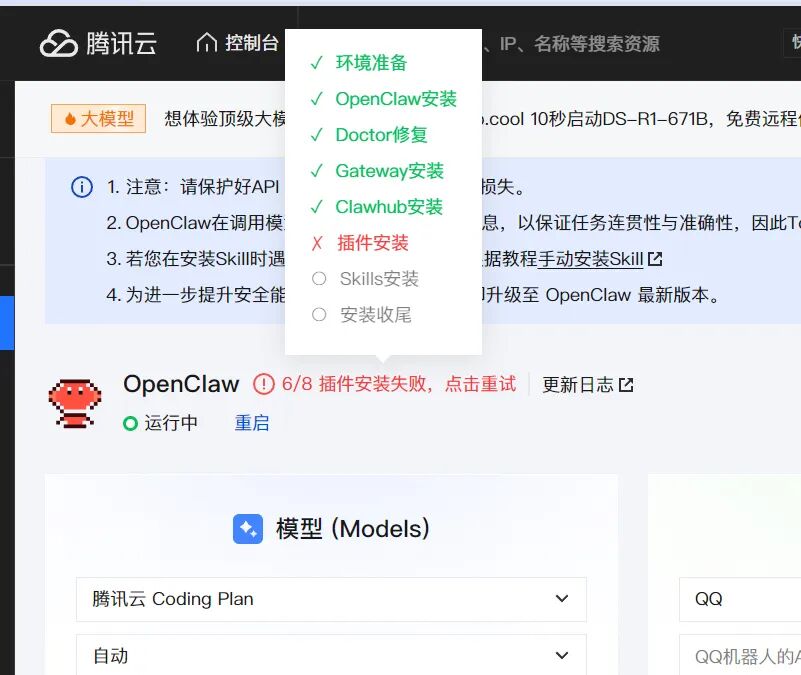Viewport: 801px width, 675px height.
Task: Click the checkmark beside Doctor修复
Action: [x=317, y=135]
